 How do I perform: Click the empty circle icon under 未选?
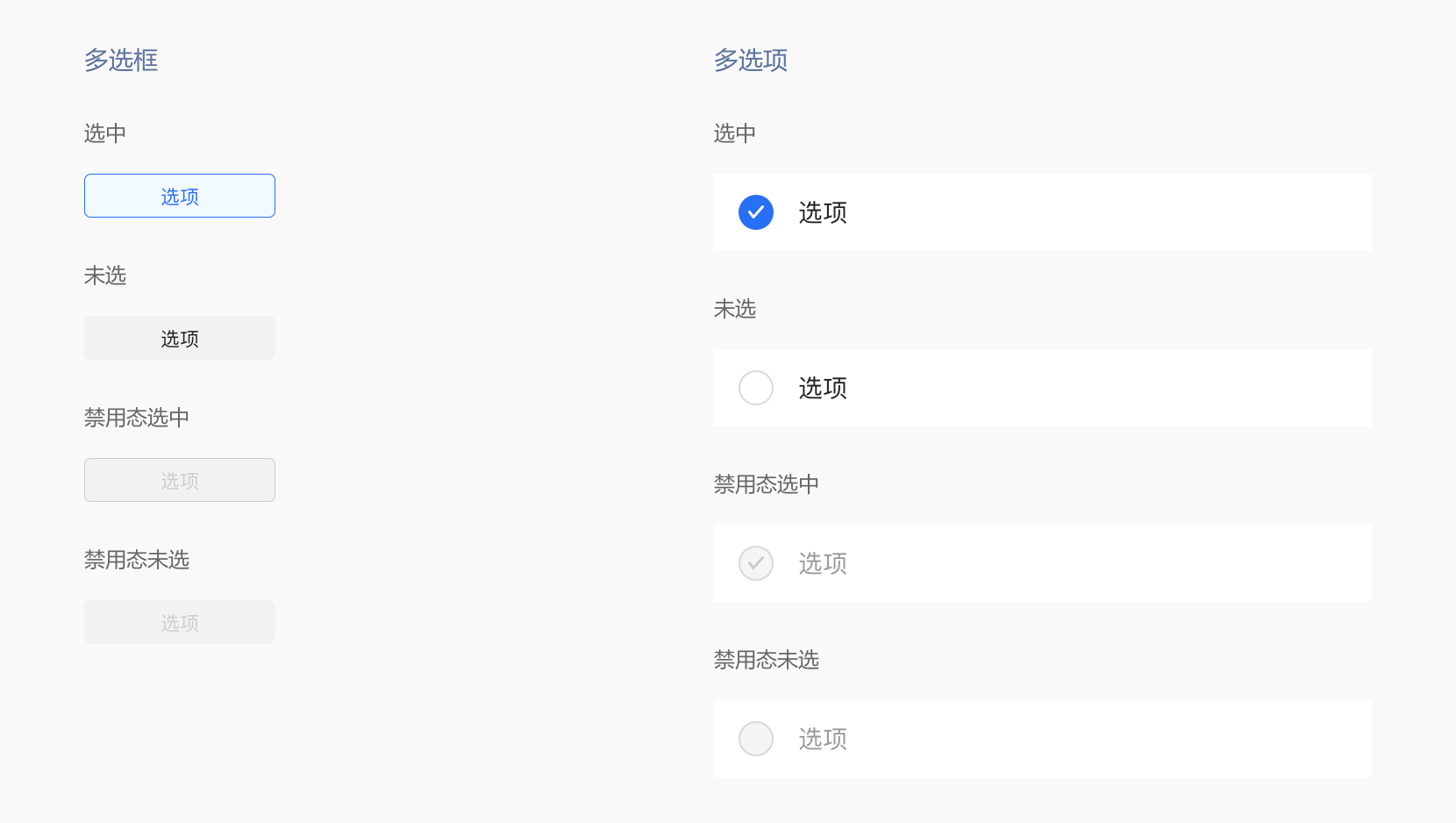click(x=755, y=388)
